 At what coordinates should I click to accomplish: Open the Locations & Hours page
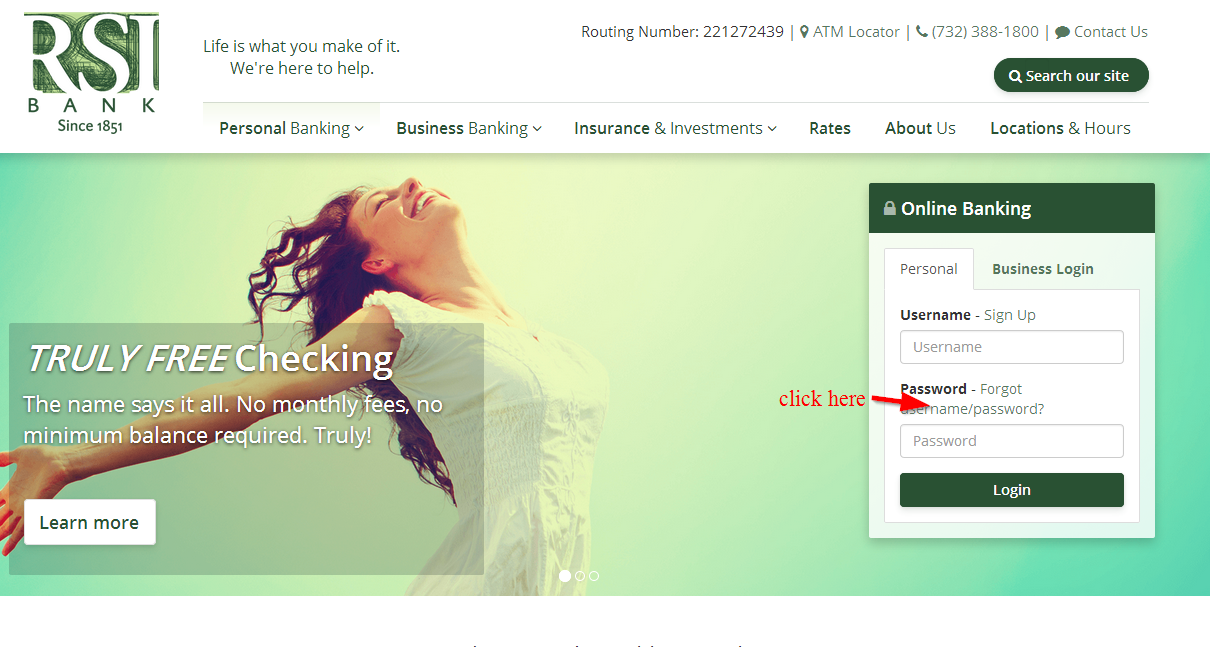pyautogui.click(x=1060, y=128)
